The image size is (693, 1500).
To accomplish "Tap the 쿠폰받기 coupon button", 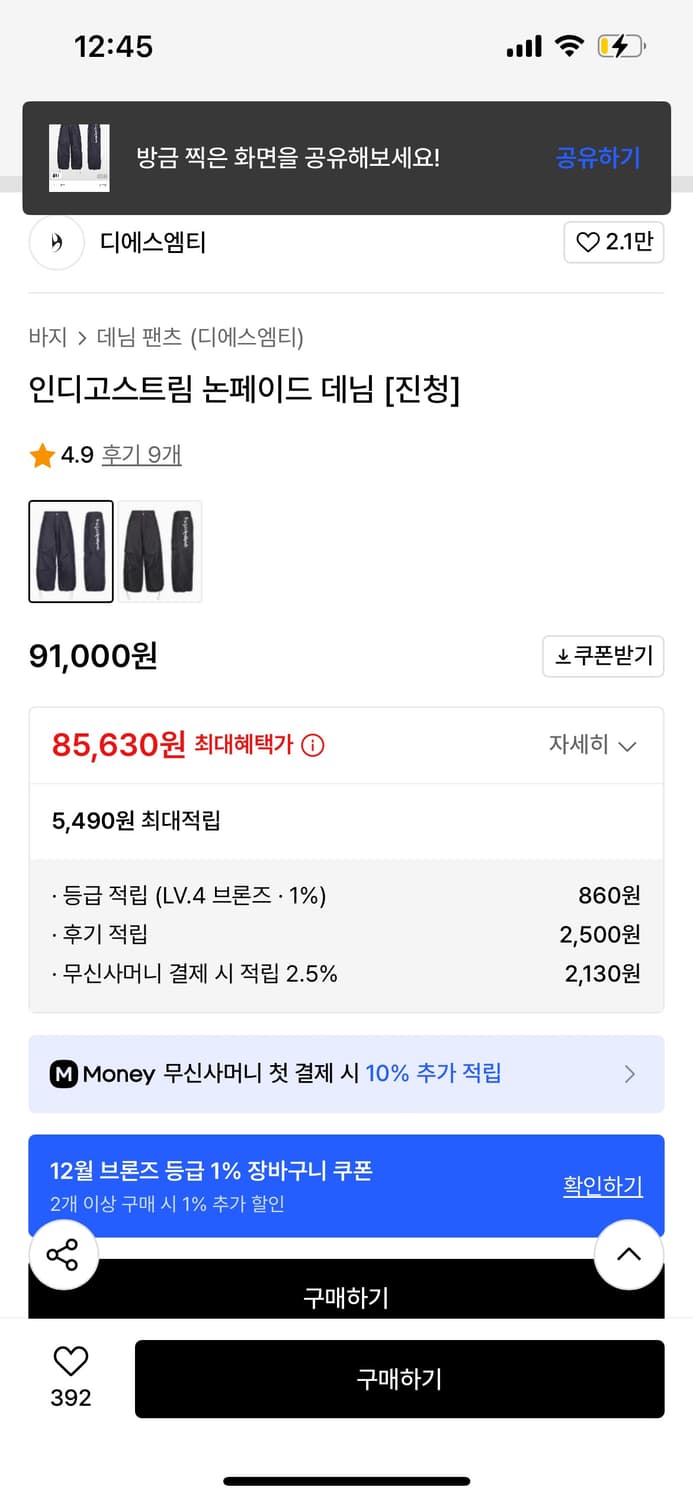I will click(x=603, y=656).
